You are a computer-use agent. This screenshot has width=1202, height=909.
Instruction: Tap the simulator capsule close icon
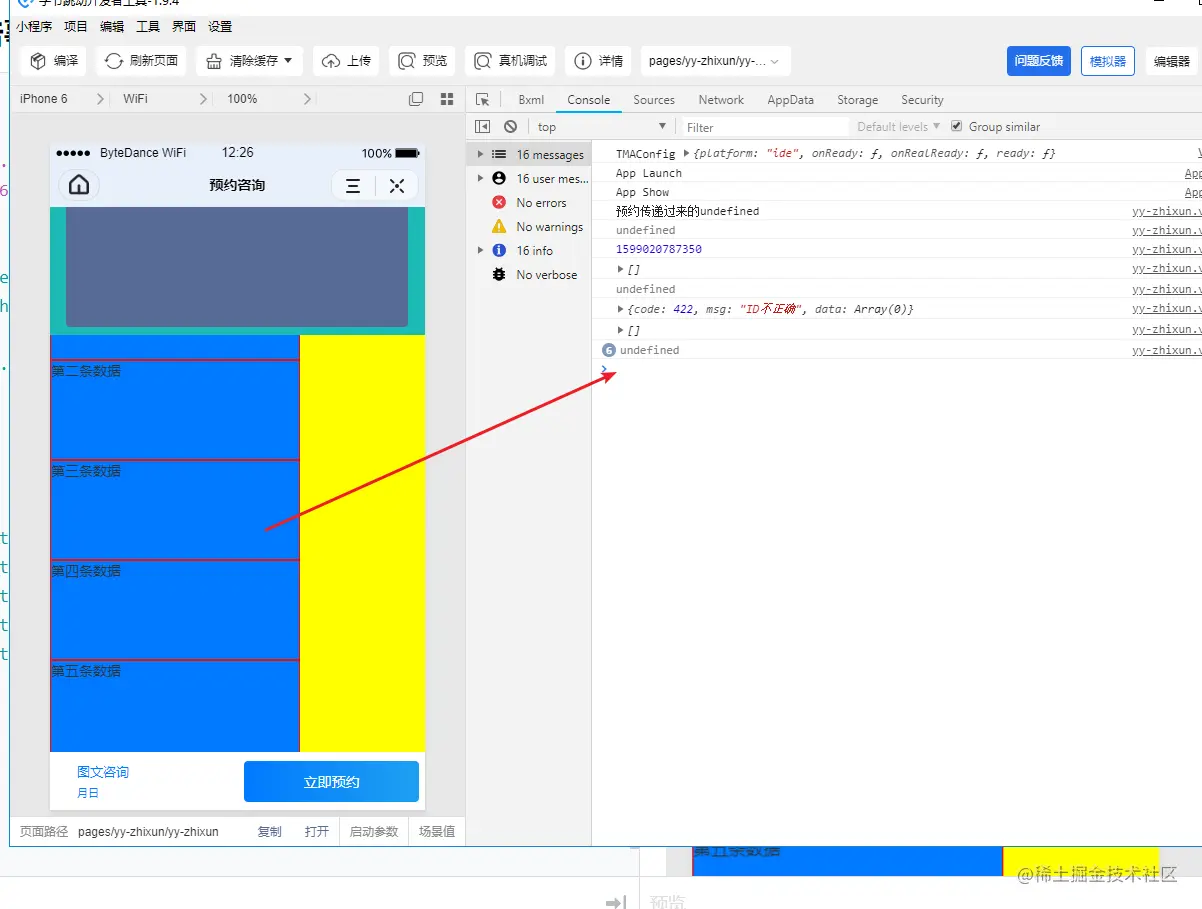397,186
